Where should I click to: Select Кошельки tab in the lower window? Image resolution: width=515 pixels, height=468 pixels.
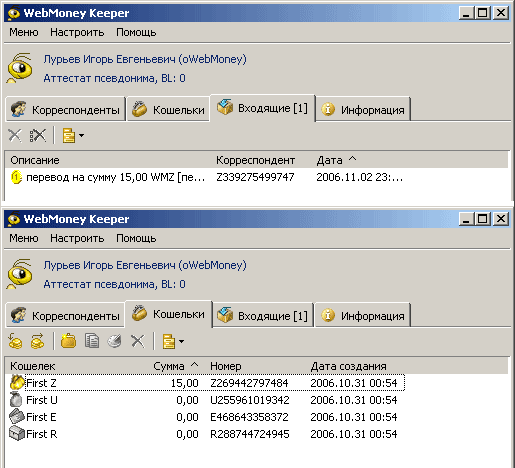168,314
